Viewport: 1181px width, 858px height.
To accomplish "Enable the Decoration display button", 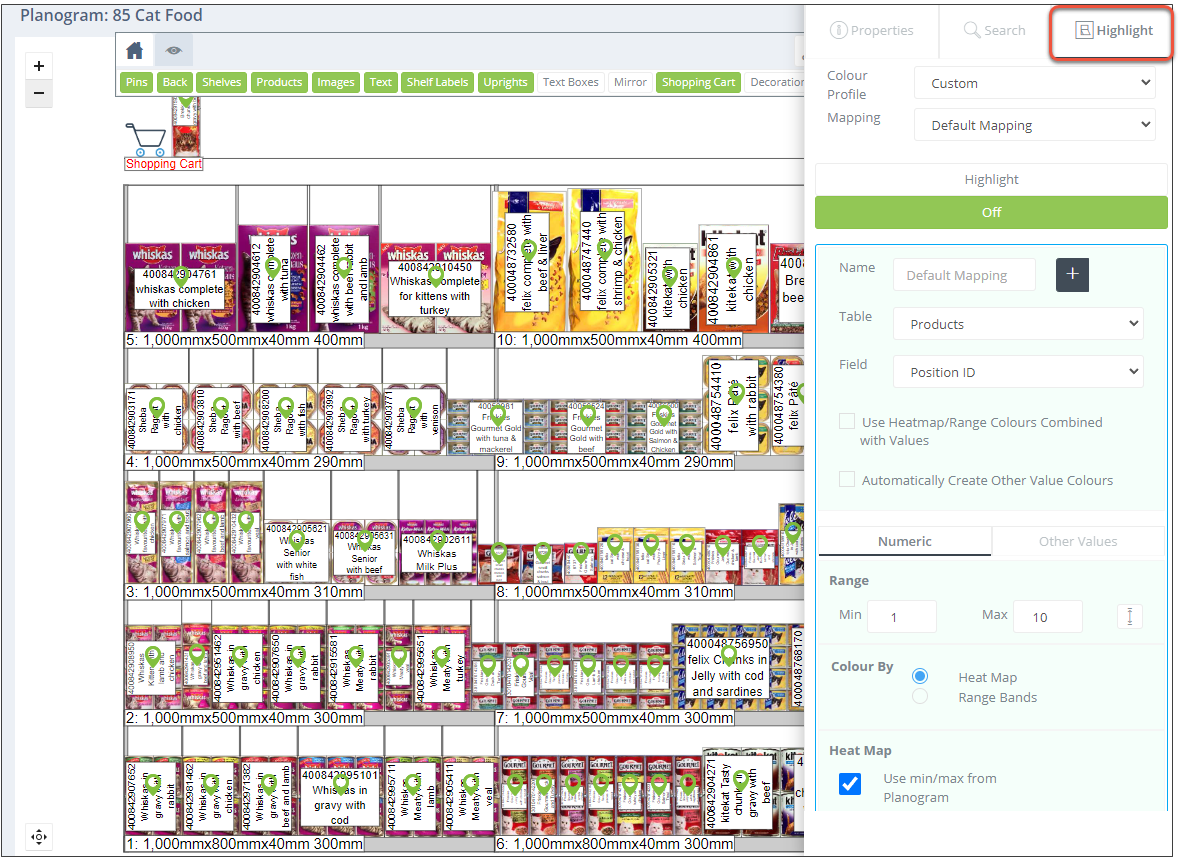I will 776,82.
